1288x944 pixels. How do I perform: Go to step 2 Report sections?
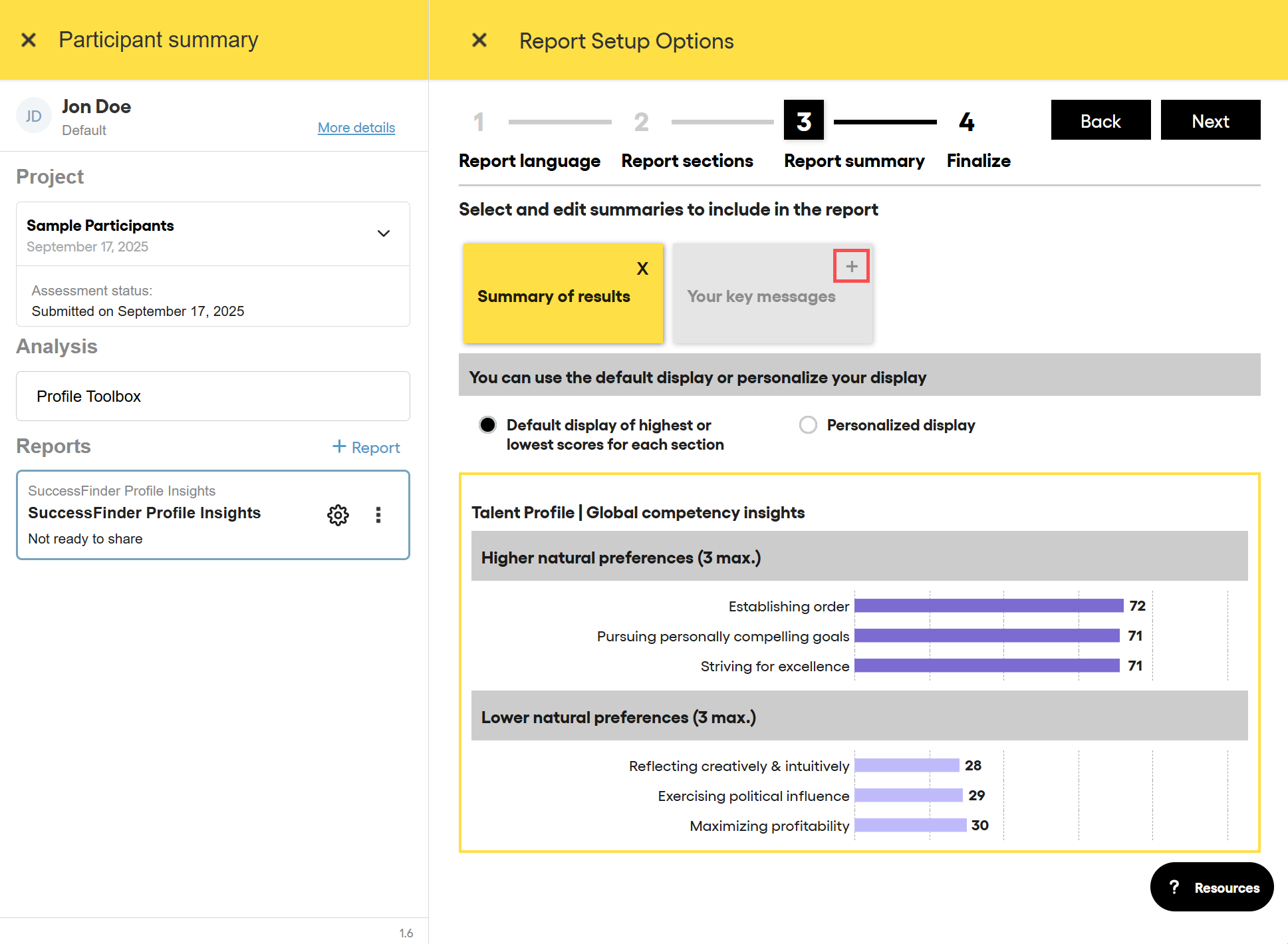(641, 122)
